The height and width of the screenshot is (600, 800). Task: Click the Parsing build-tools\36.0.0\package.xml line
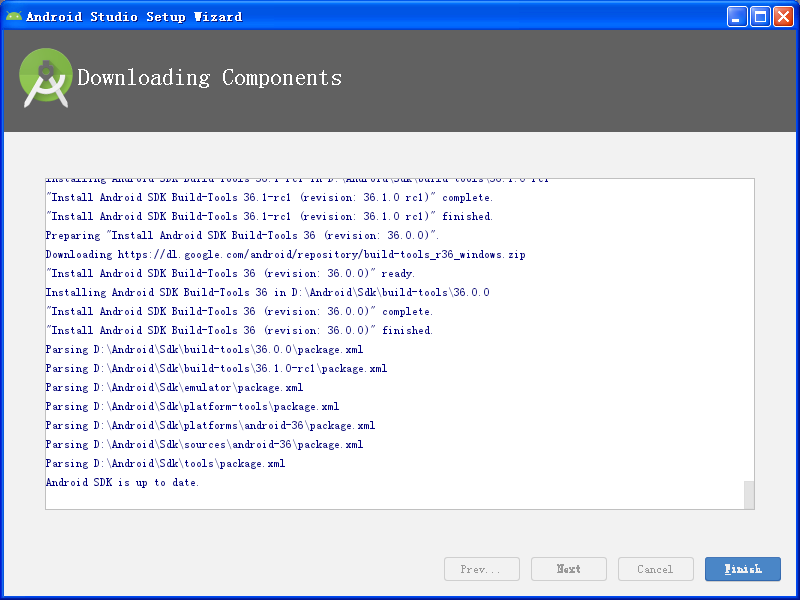[204, 349]
